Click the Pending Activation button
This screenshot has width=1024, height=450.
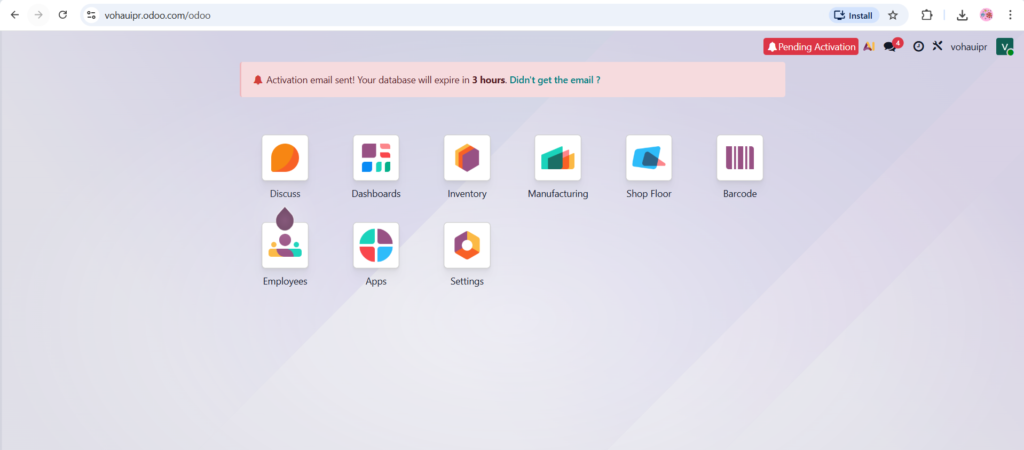(x=811, y=47)
